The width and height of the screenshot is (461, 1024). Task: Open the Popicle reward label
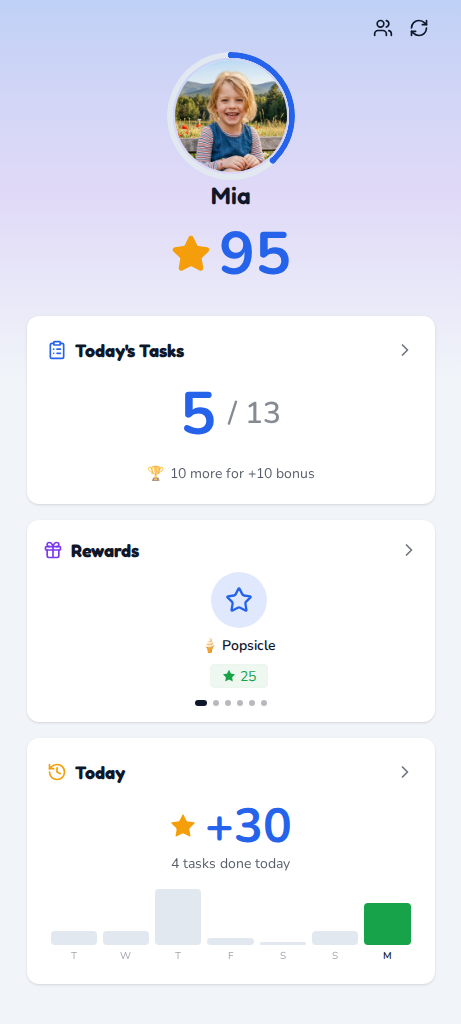point(240,645)
